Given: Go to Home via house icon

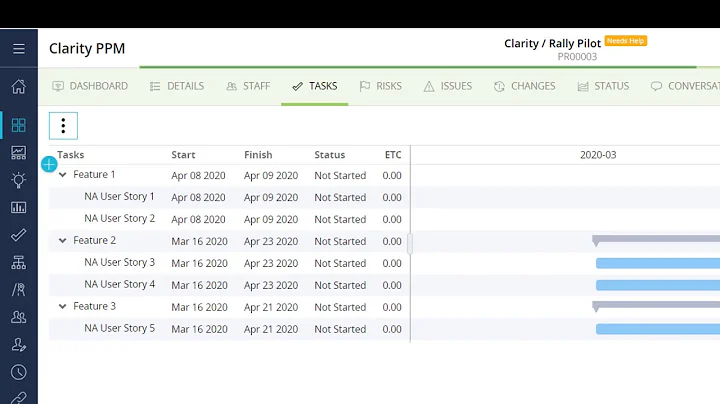Looking at the screenshot, I should (x=19, y=86).
